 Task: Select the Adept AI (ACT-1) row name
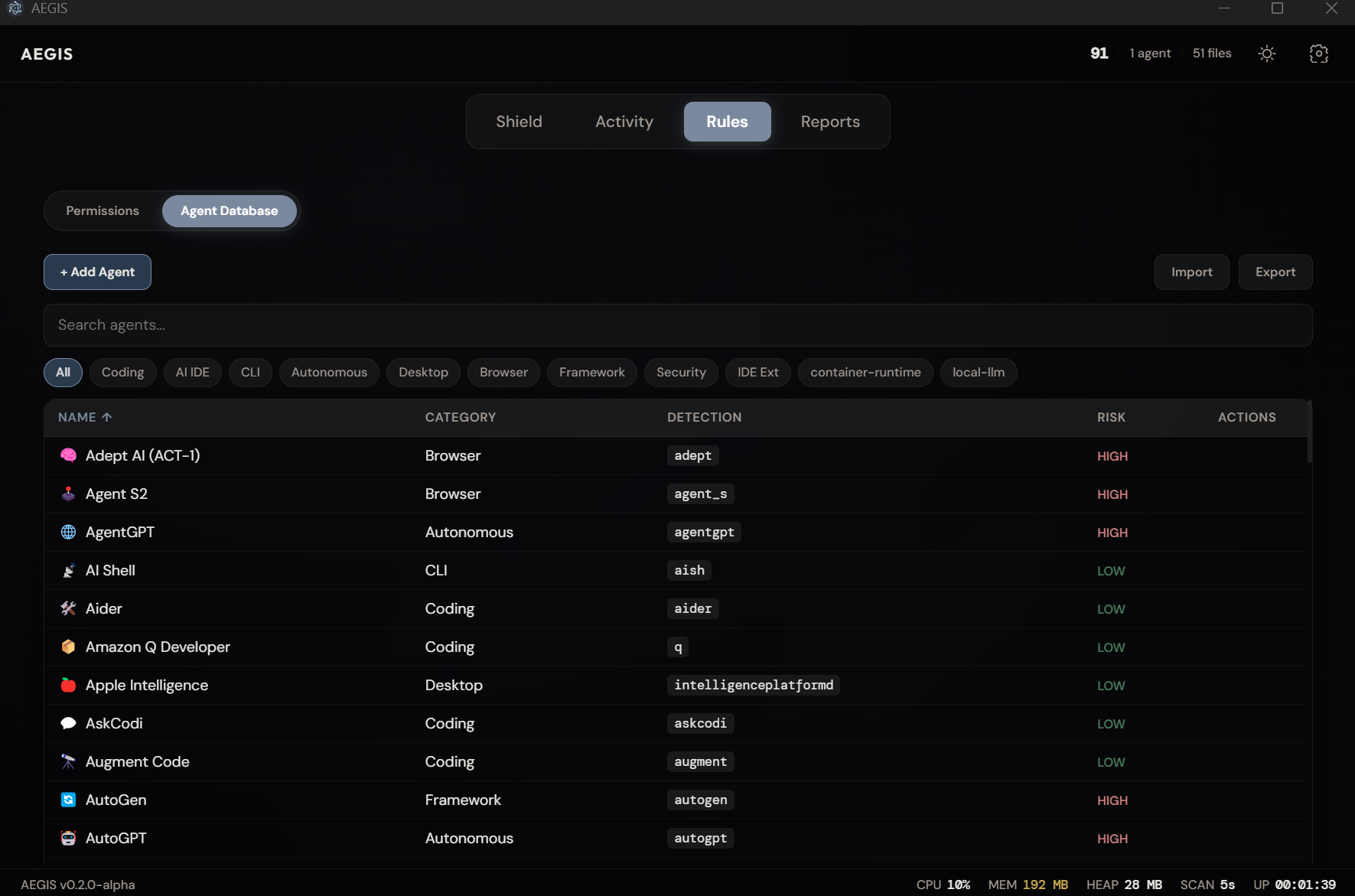[x=142, y=455]
